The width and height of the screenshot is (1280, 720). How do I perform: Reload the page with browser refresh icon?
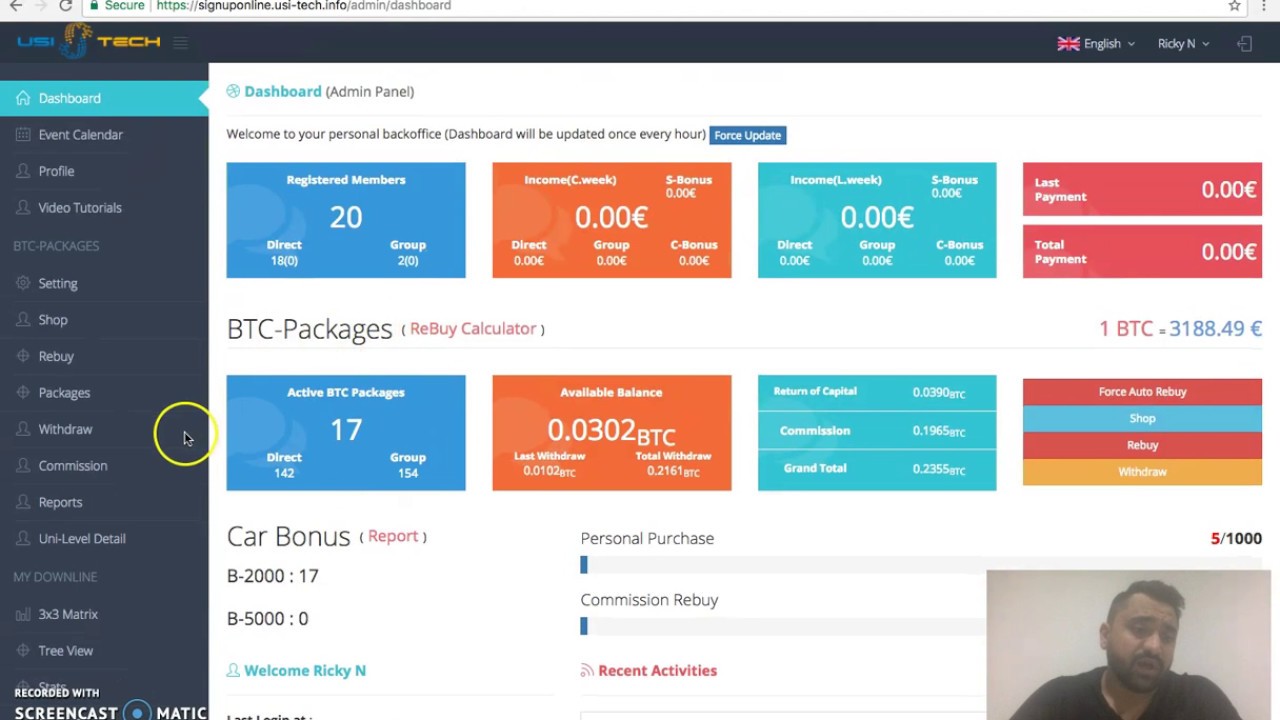coord(65,5)
